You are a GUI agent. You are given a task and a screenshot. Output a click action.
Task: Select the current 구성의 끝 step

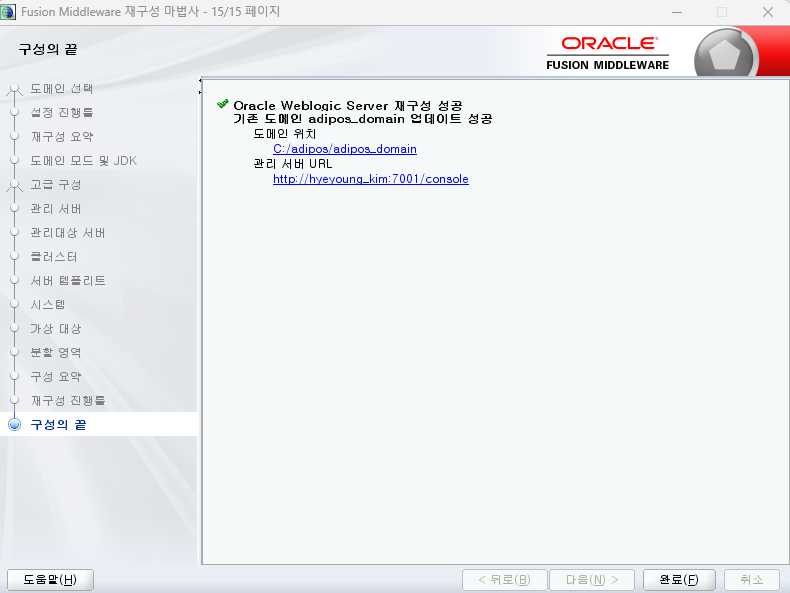click(x=58, y=425)
